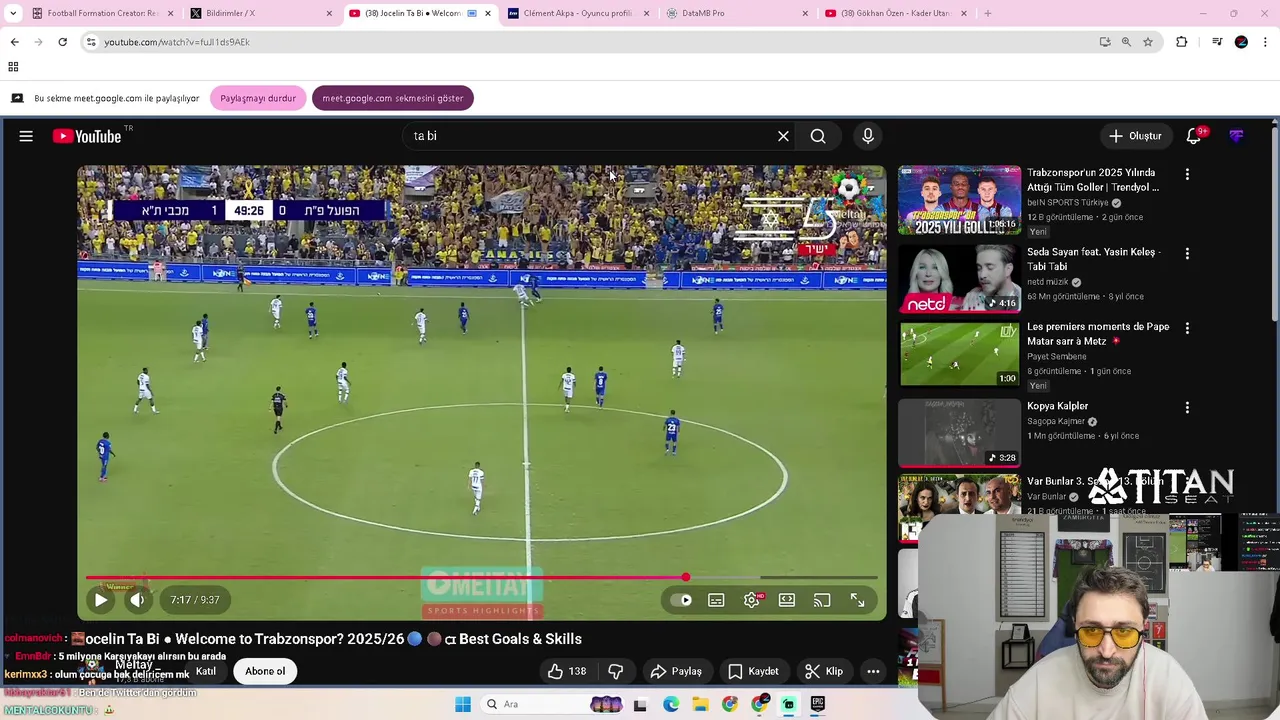The image size is (1280, 720).
Task: Open the zoom magnifier in address bar
Action: [x=1126, y=42]
